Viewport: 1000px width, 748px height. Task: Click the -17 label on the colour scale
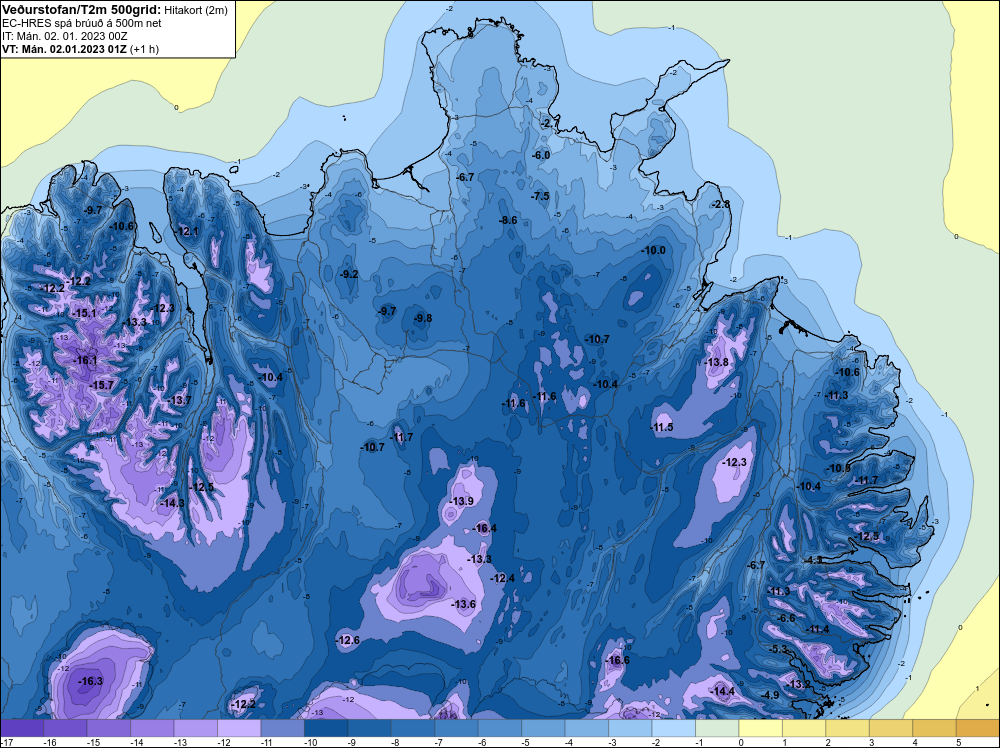click(6, 742)
